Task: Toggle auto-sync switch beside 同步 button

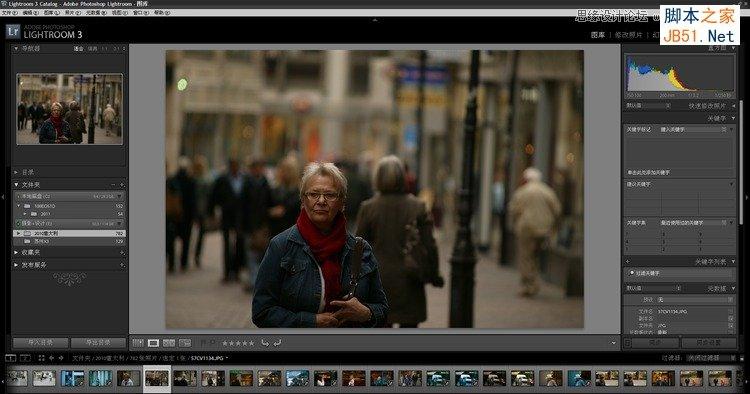Action: [628, 343]
